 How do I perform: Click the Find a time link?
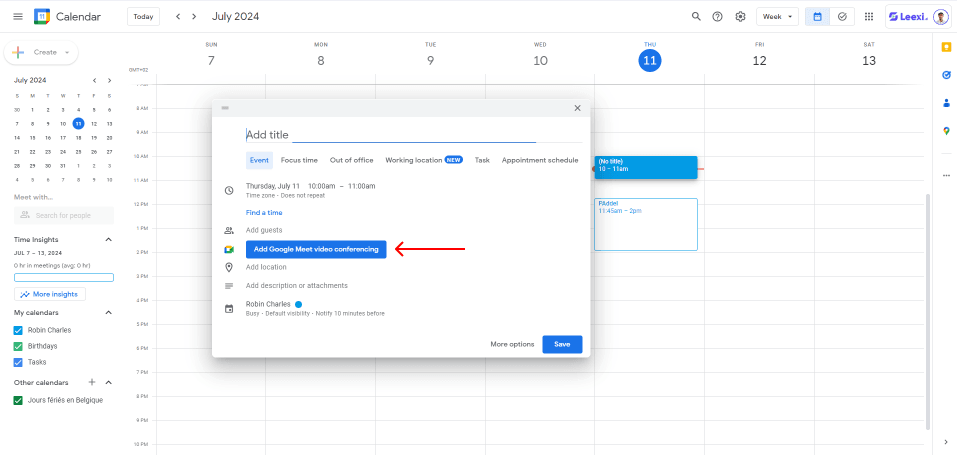pyautogui.click(x=264, y=213)
